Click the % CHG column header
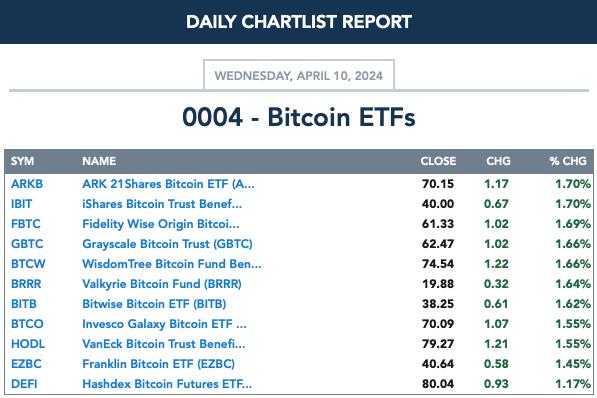 click(568, 161)
